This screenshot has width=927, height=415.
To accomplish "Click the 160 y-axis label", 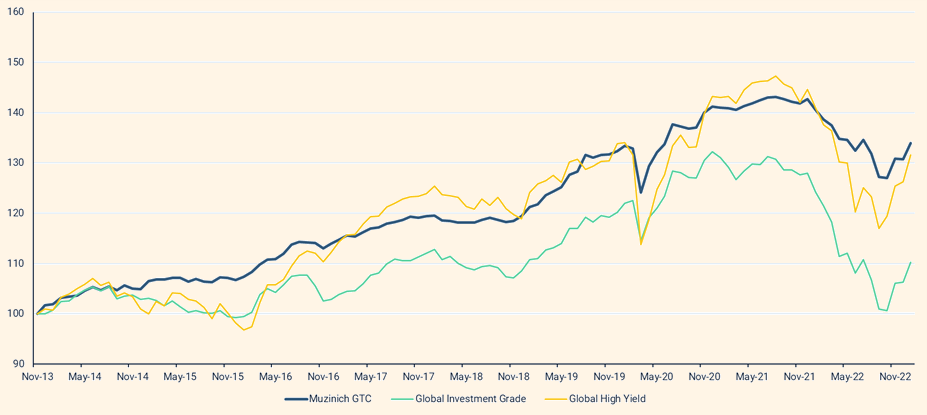I will (x=16, y=13).
